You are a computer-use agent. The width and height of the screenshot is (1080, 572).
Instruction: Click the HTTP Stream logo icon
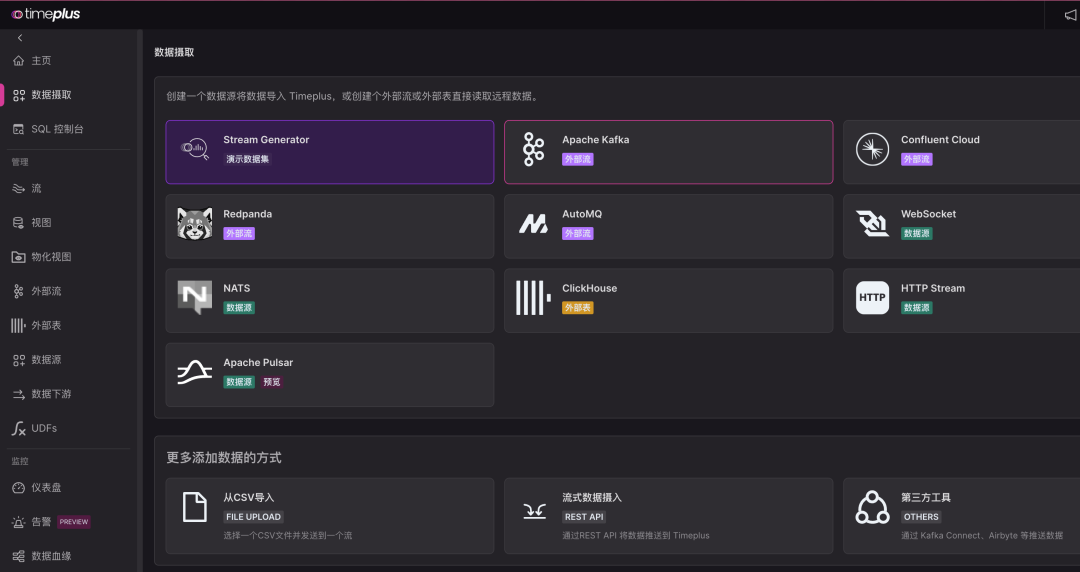coord(873,298)
